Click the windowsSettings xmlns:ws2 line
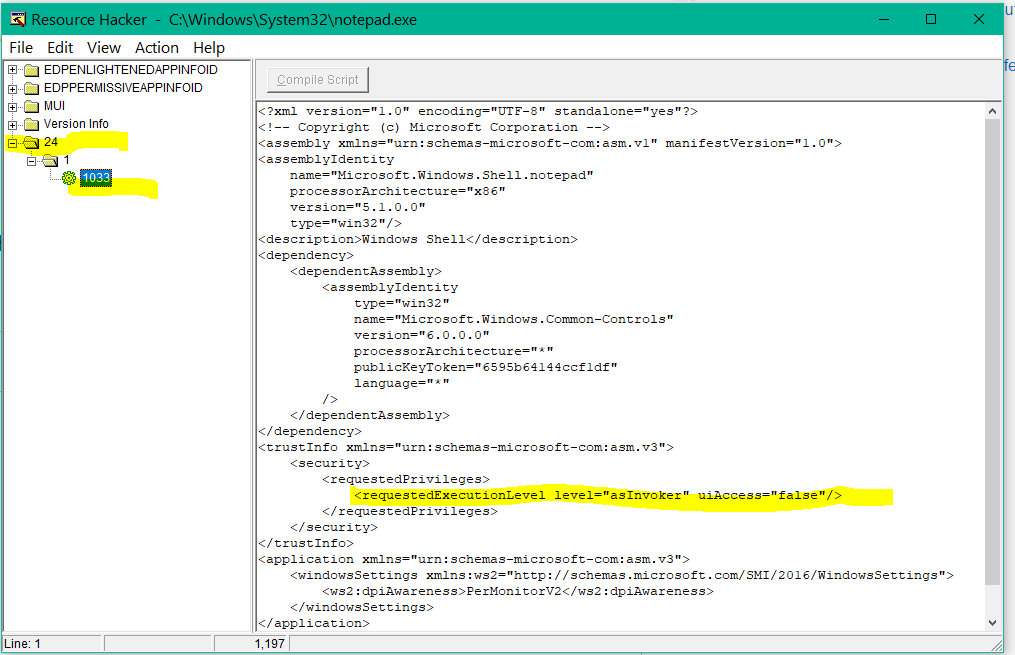1015x655 pixels. pyautogui.click(x=621, y=575)
